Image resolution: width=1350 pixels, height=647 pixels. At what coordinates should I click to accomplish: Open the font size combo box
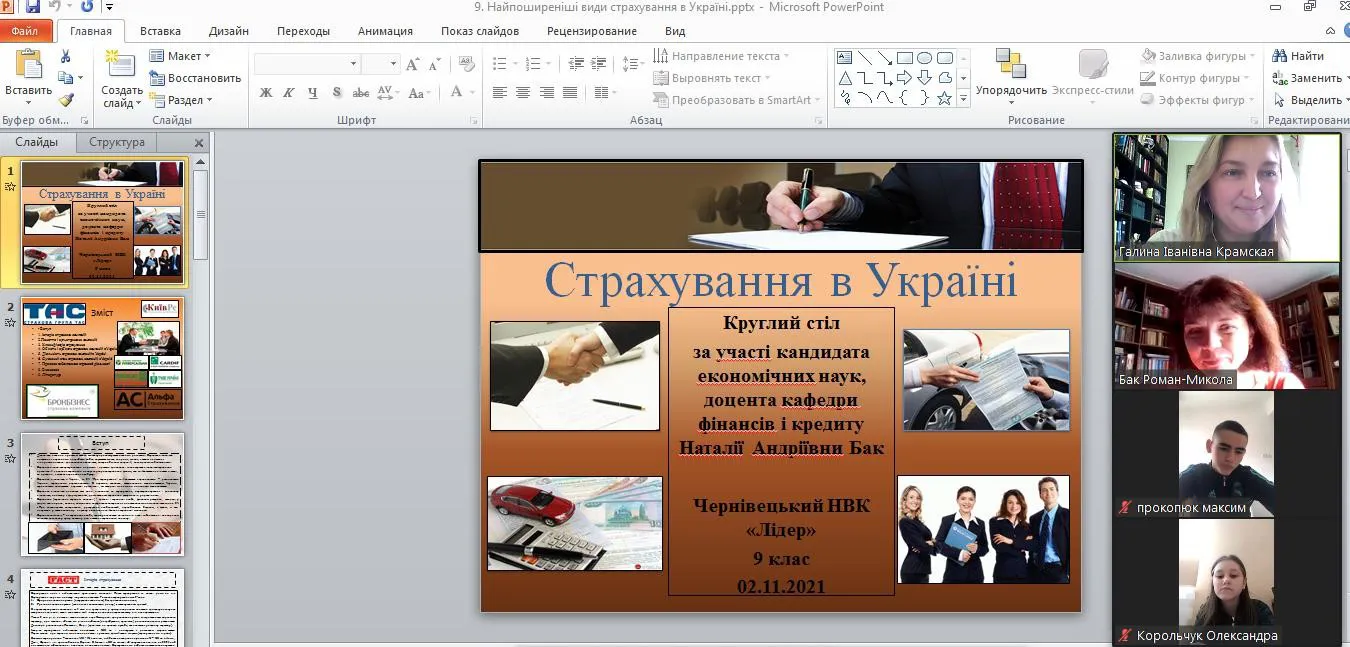(x=380, y=64)
